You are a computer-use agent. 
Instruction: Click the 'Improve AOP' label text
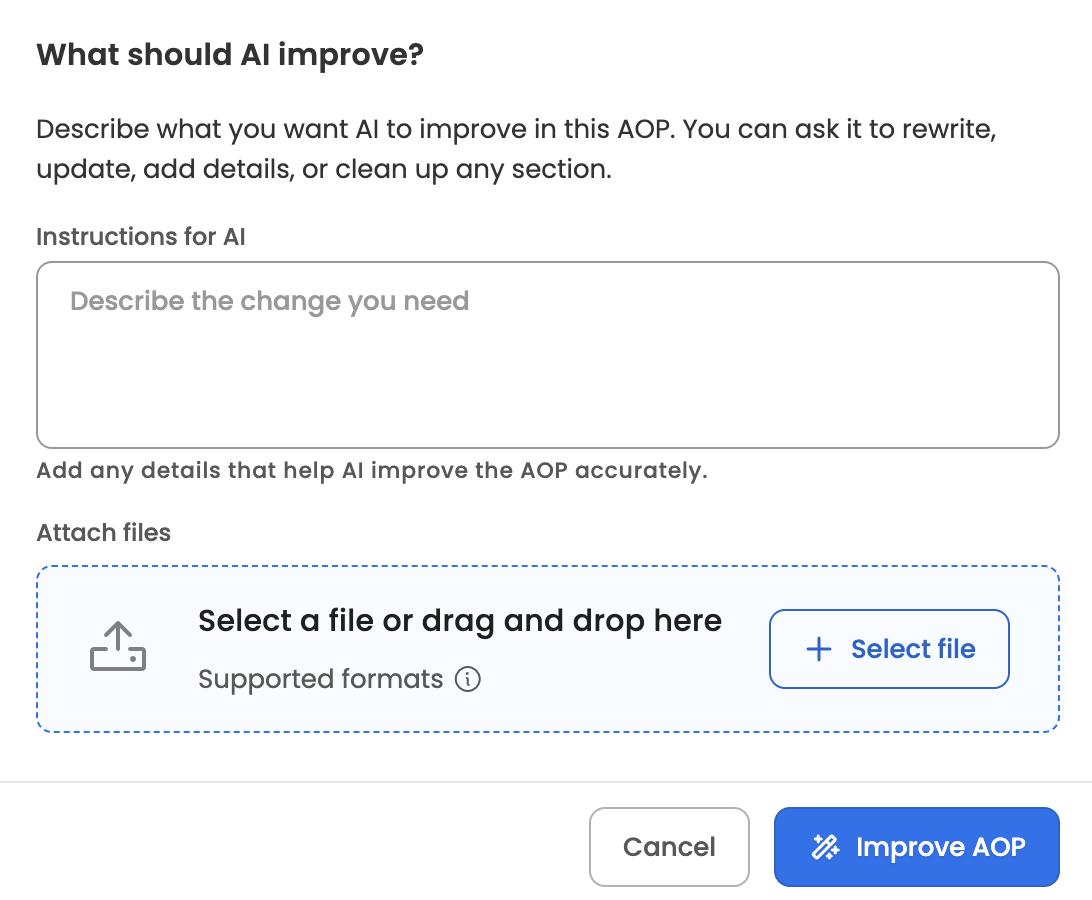point(940,847)
